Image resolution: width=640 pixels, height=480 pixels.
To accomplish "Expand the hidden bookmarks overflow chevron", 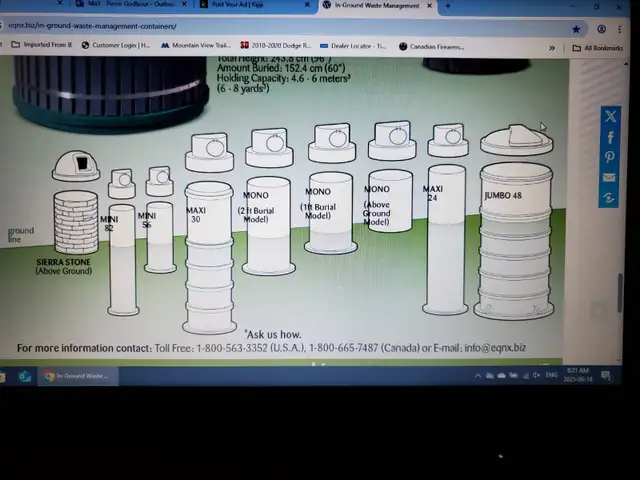I will coord(552,47).
